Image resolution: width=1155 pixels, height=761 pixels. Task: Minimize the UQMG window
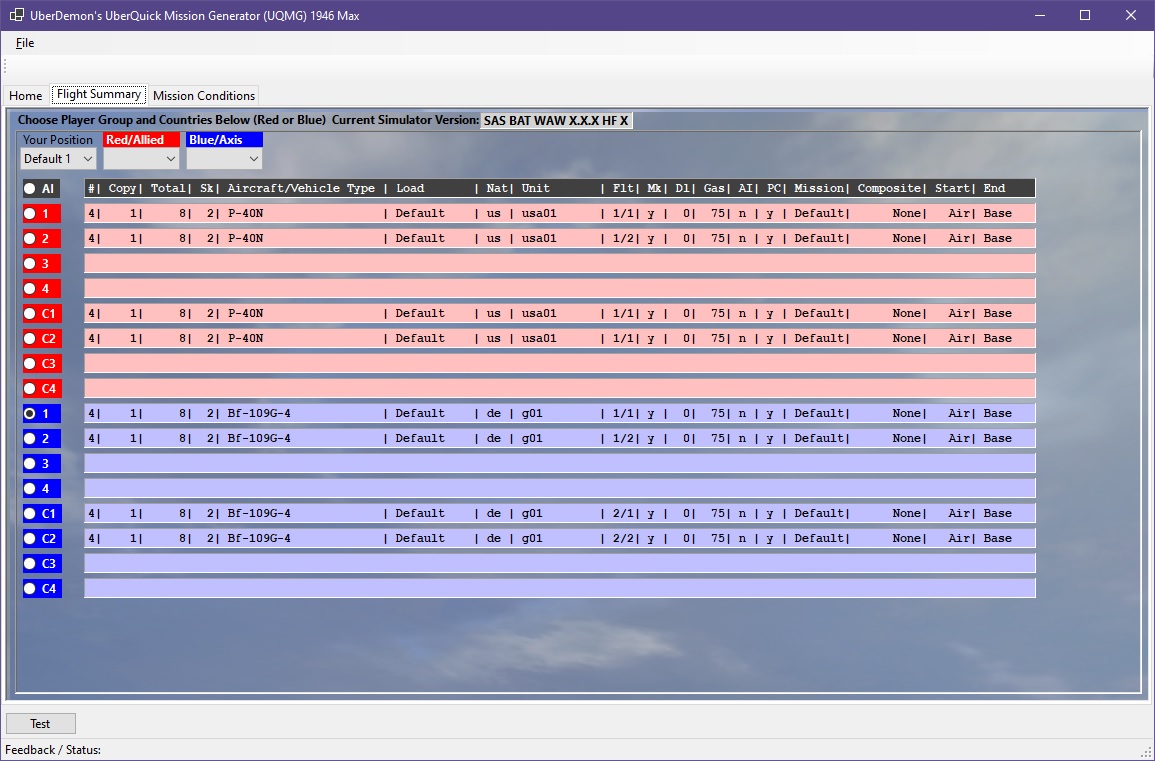pos(1039,15)
